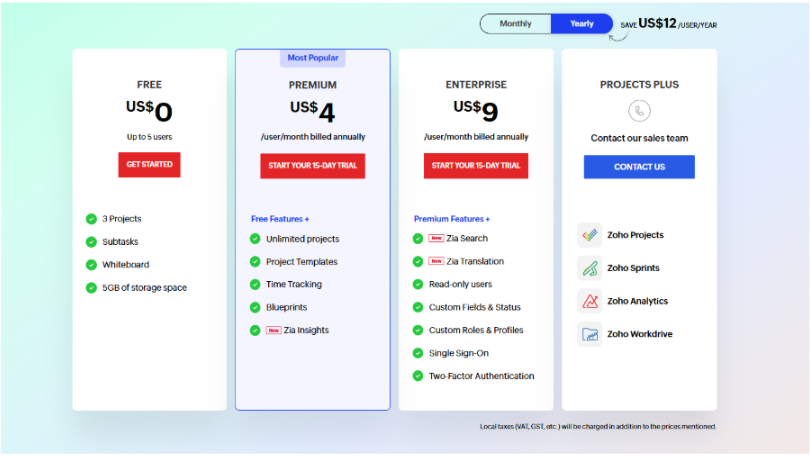Click checkmark beside Single Sign-On
Screen dimensions: 810x457
coord(418,353)
